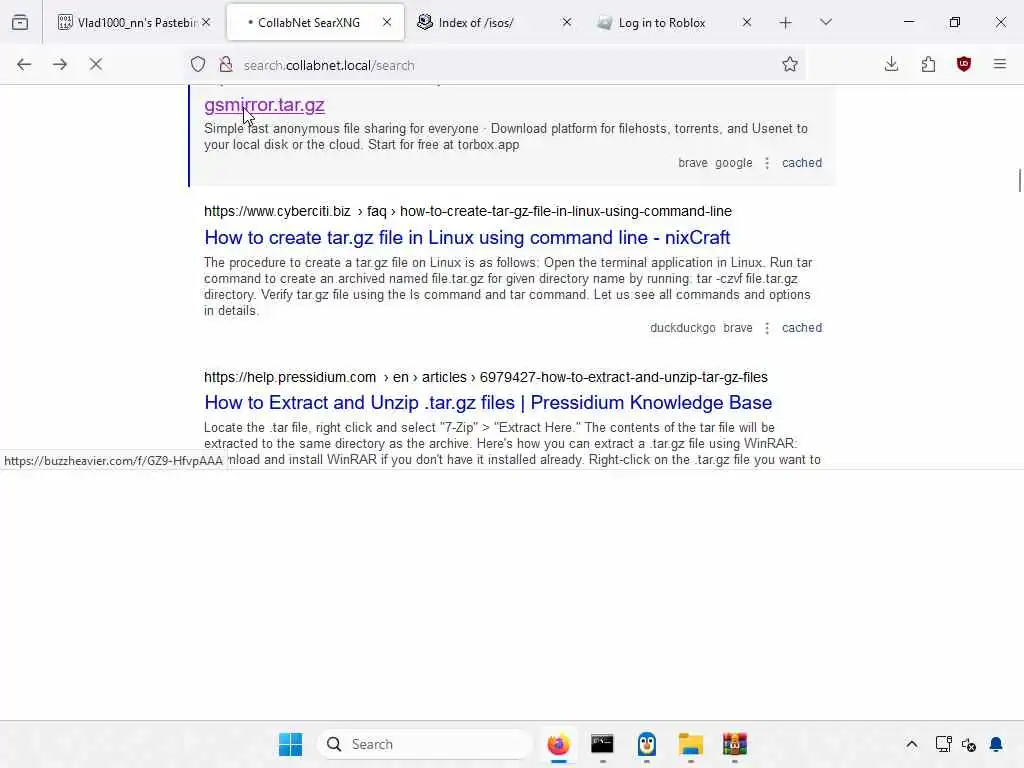Screen dimensions: 1024x768
Task: Open cached version of gsmirror.tar.gz result
Action: pyautogui.click(x=802, y=163)
